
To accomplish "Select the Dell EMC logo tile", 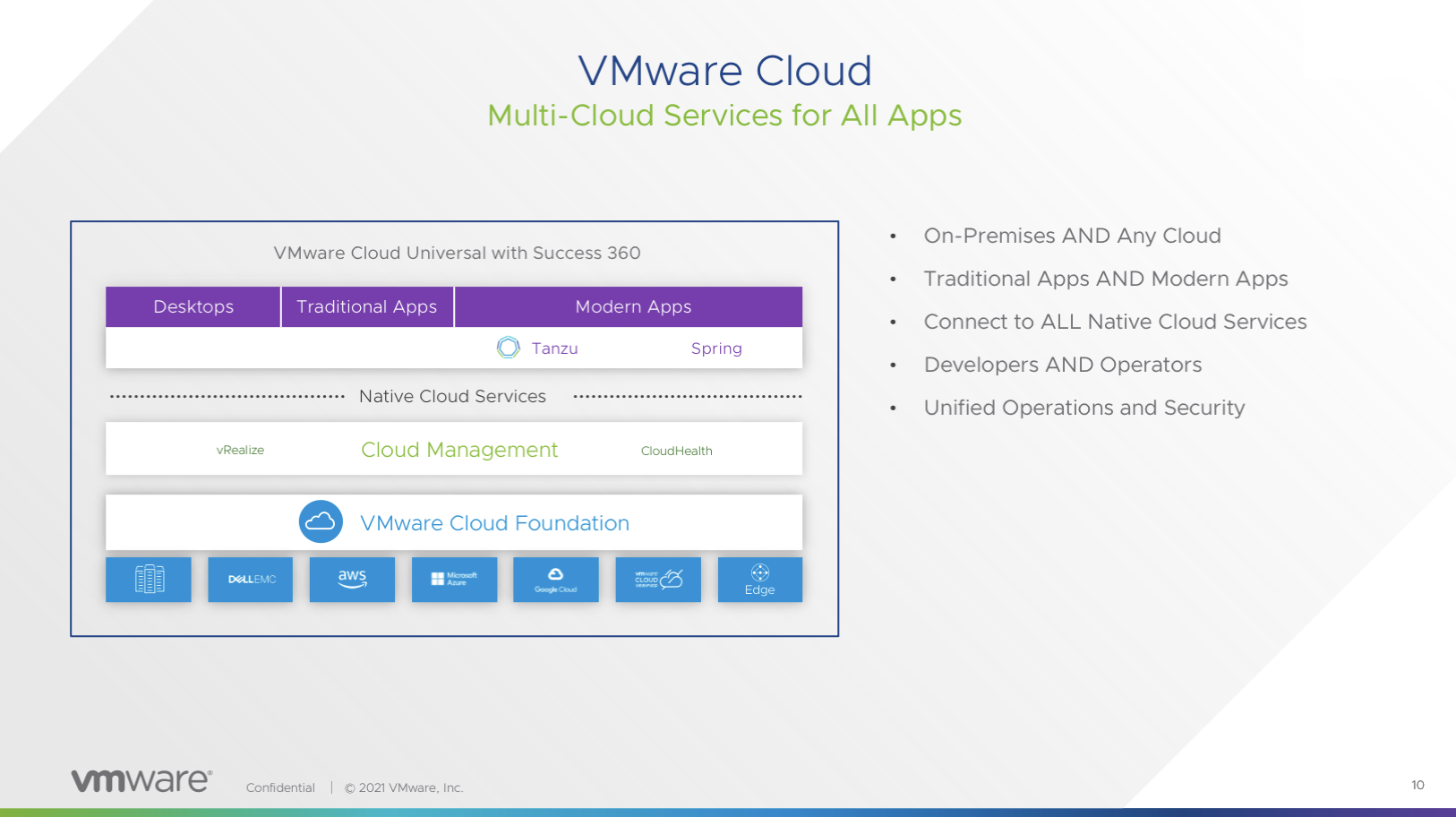I will pyautogui.click(x=251, y=580).
